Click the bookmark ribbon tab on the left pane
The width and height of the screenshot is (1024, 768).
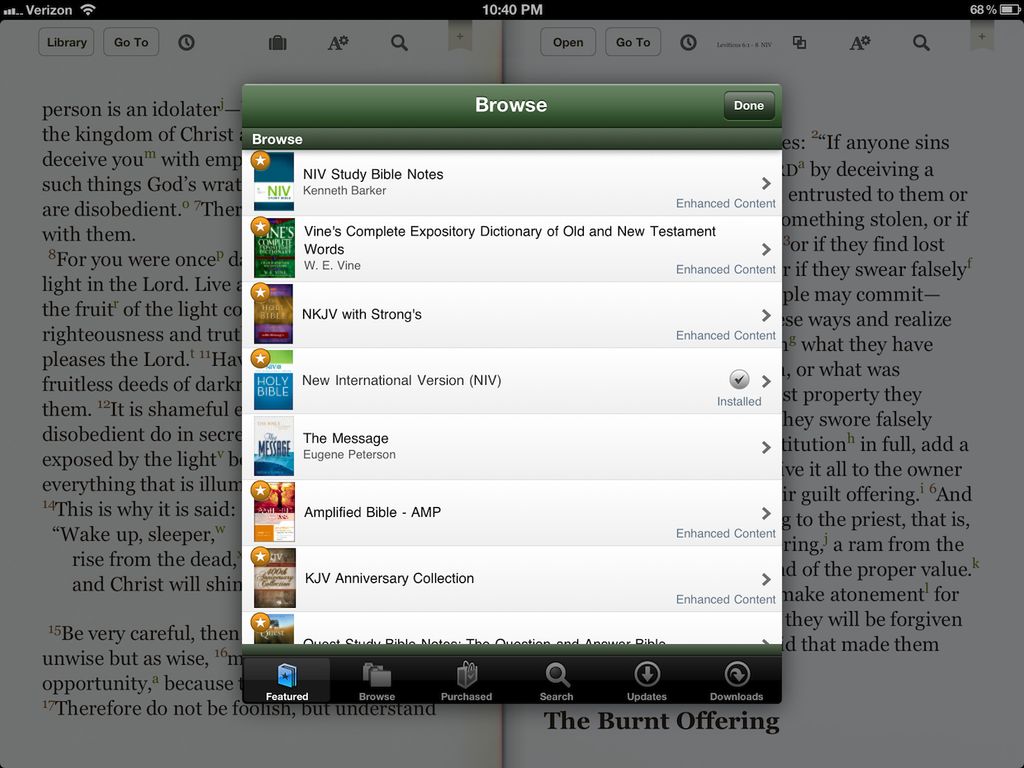[x=459, y=35]
